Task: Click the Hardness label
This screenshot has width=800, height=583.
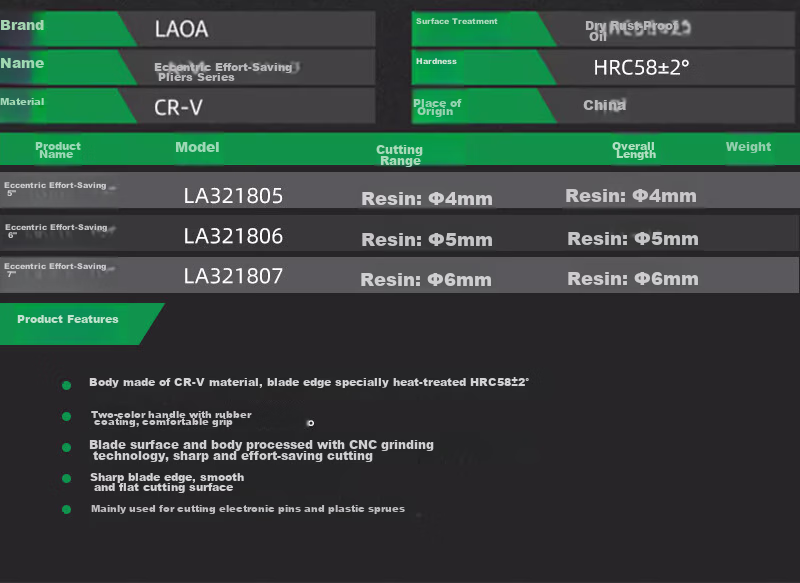Action: coord(436,61)
